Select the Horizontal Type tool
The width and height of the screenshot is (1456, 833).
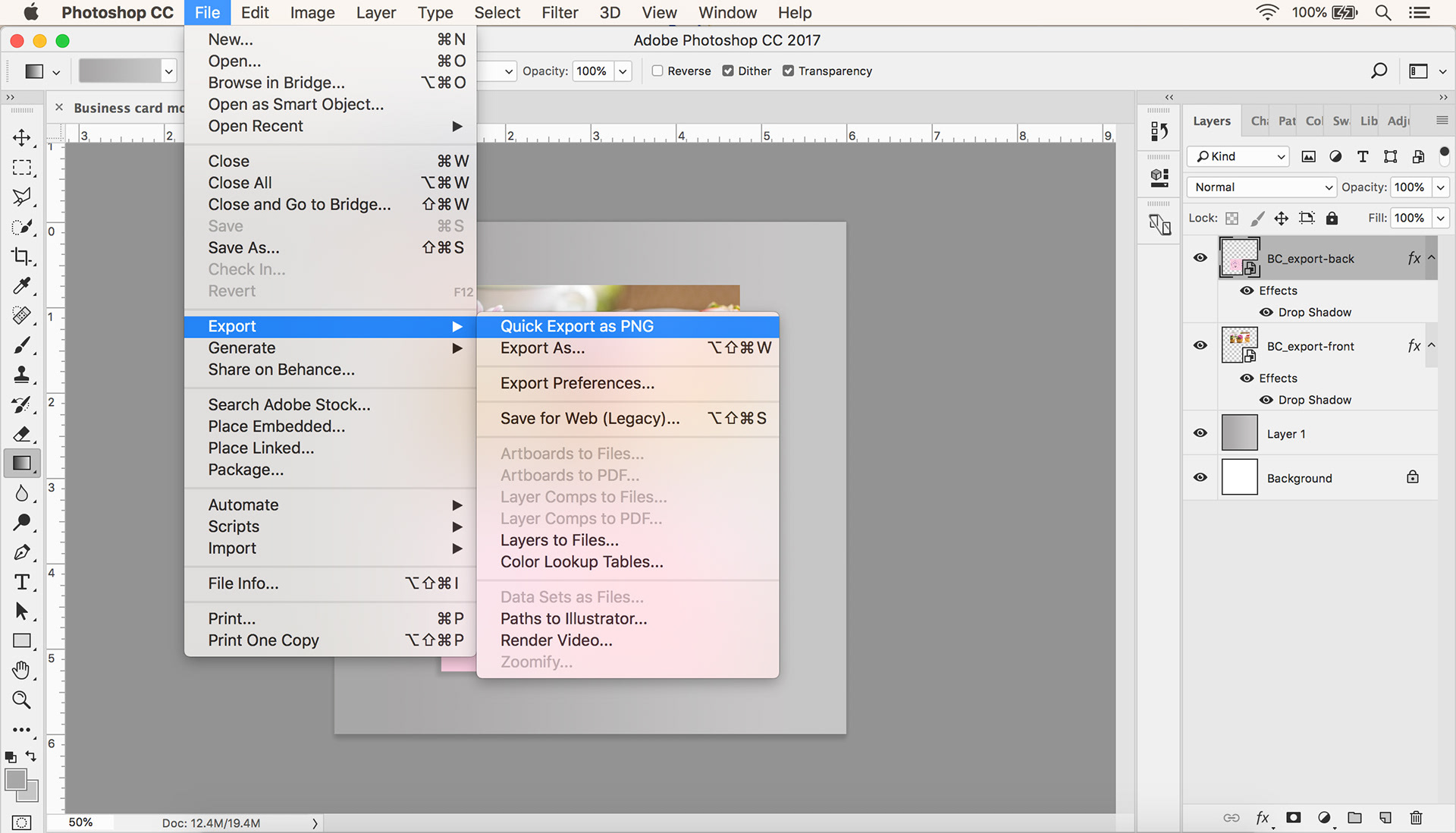coord(22,582)
